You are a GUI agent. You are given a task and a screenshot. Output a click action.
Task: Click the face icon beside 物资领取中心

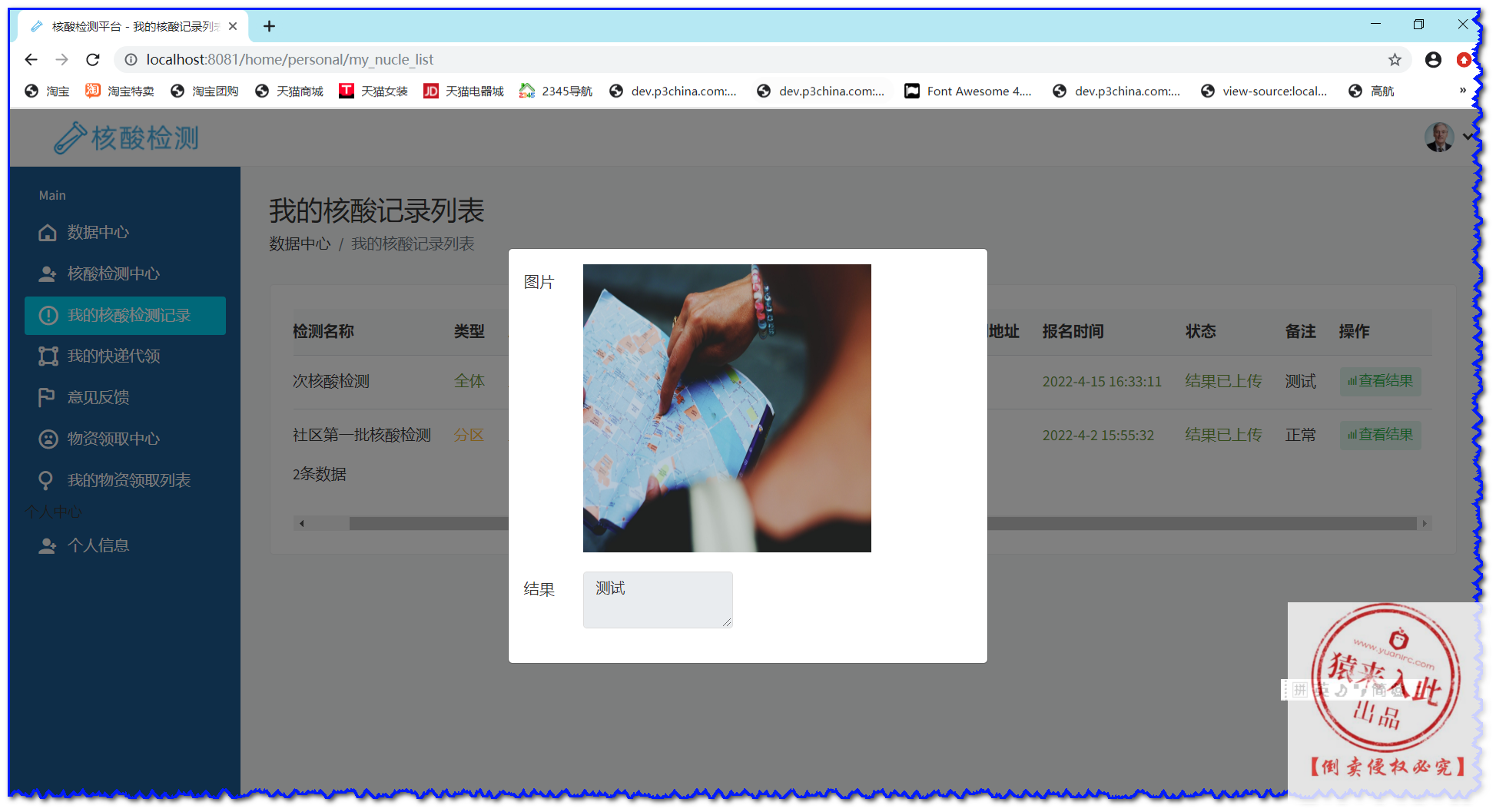(x=48, y=439)
